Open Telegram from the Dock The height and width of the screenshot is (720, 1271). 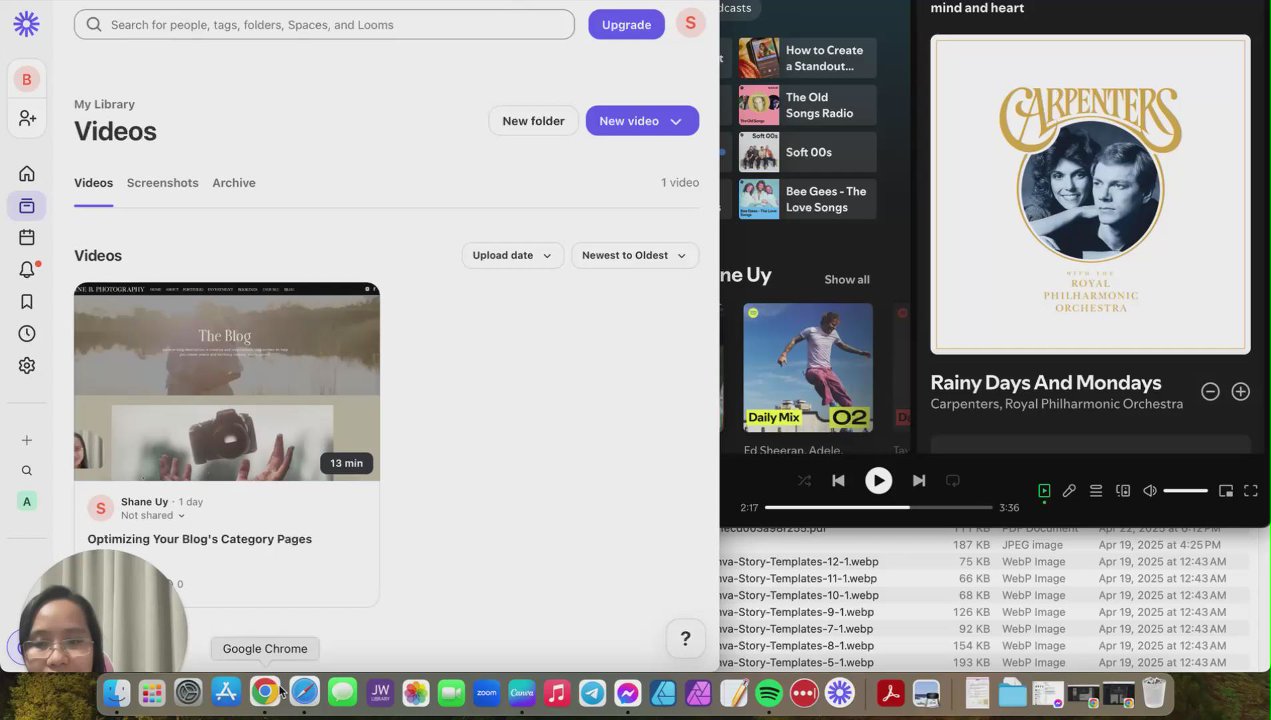[x=592, y=692]
